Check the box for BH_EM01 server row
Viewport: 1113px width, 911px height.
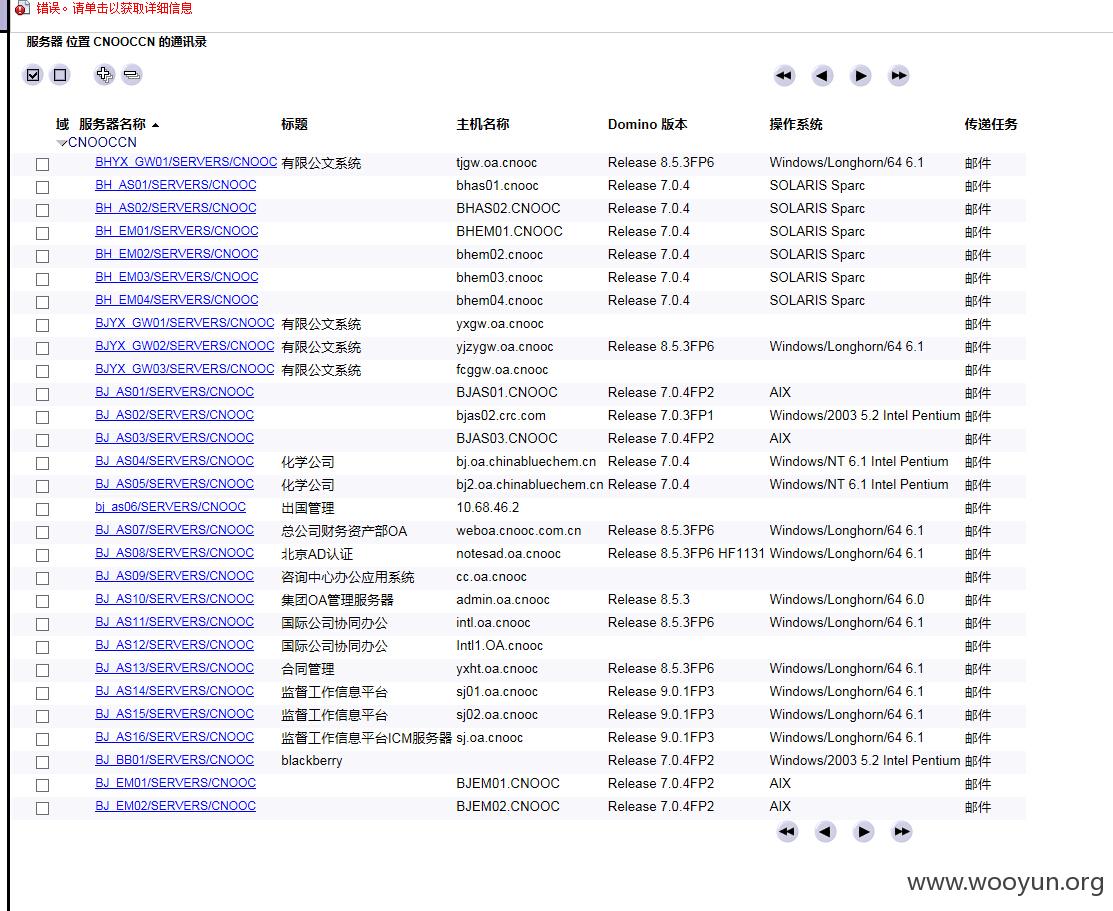click(x=43, y=233)
